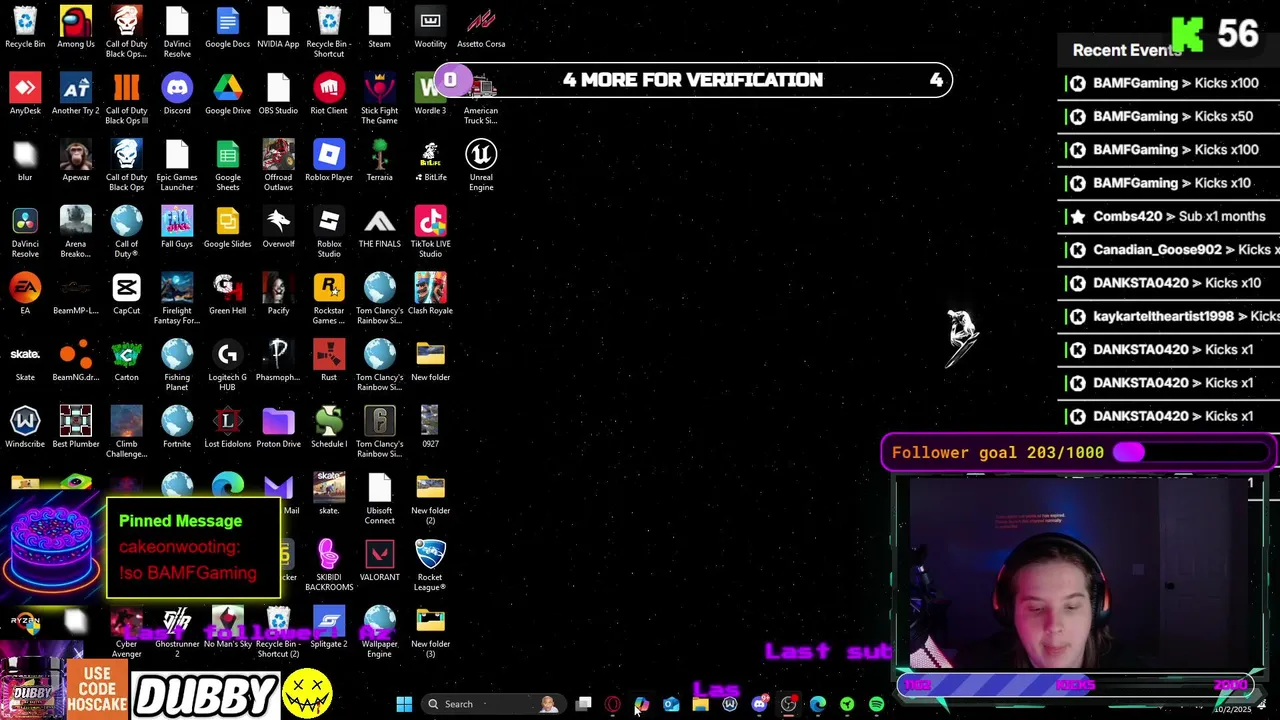The width and height of the screenshot is (1280, 720).
Task: Open CapCut desktop shortcut
Action: (126, 295)
